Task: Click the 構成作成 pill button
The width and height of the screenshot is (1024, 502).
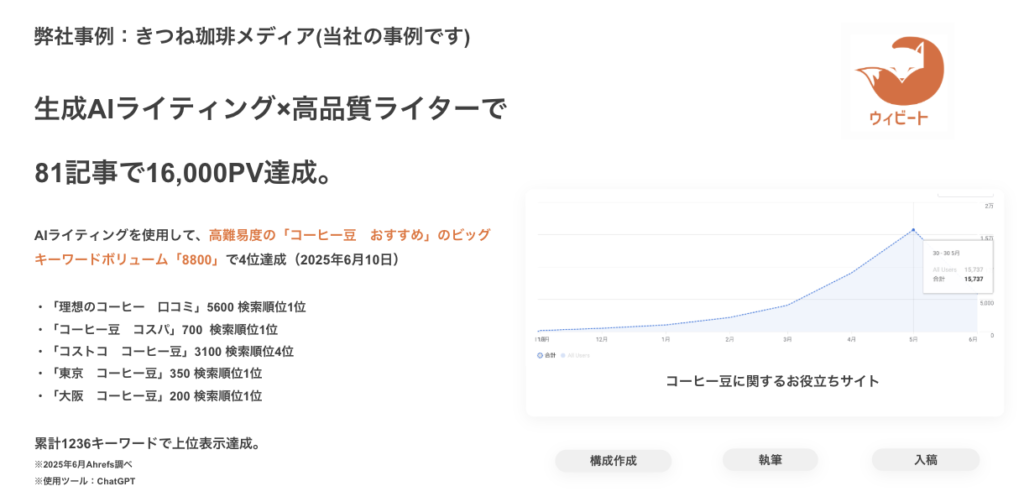Action: [613, 460]
